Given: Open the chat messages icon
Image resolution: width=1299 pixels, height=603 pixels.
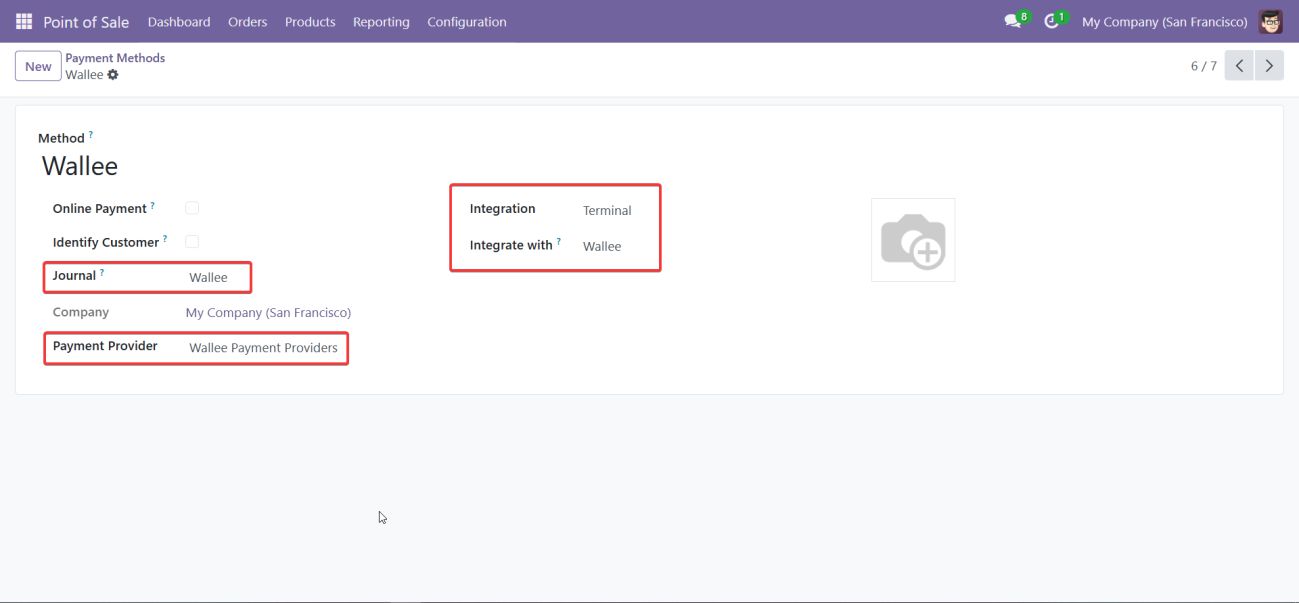Looking at the screenshot, I should click(x=1013, y=21).
